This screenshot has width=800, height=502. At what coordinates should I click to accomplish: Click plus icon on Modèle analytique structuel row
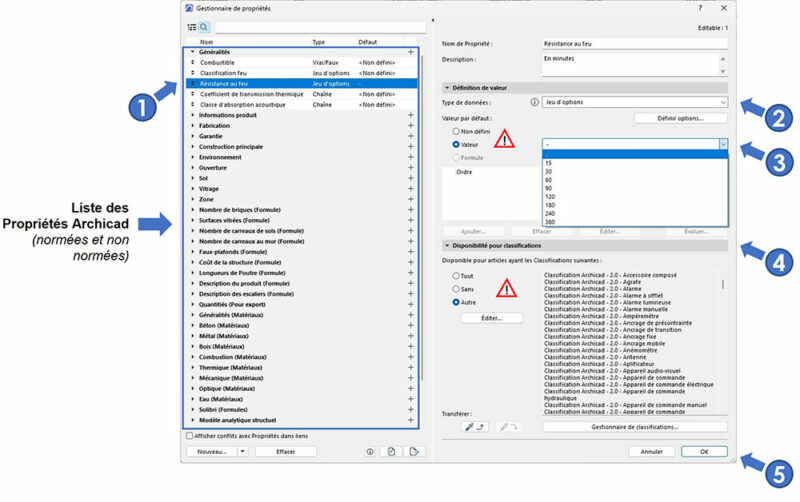(411, 420)
